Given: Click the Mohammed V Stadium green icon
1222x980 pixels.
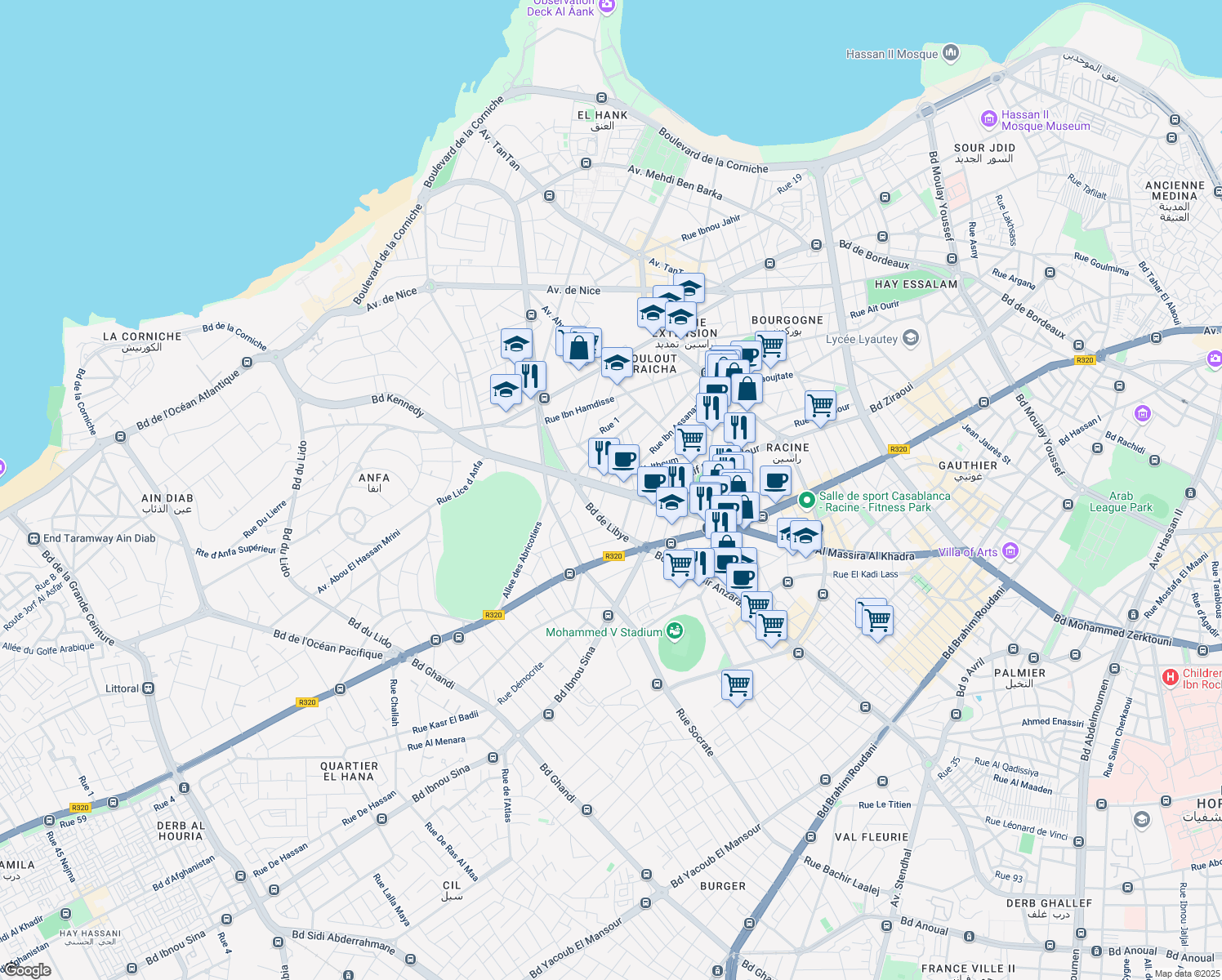Looking at the screenshot, I should 674,630.
